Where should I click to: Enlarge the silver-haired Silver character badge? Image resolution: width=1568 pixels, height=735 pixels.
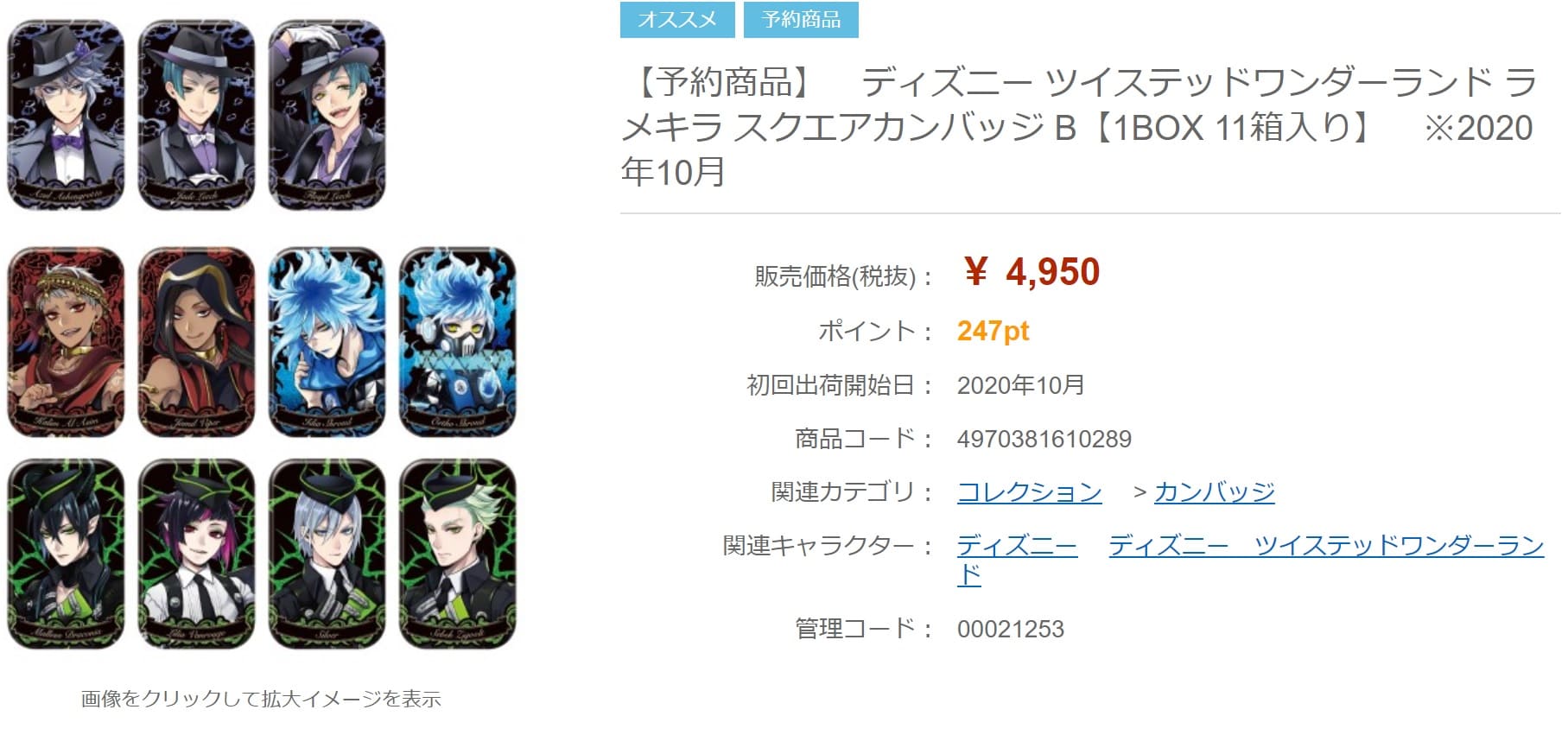point(327,554)
